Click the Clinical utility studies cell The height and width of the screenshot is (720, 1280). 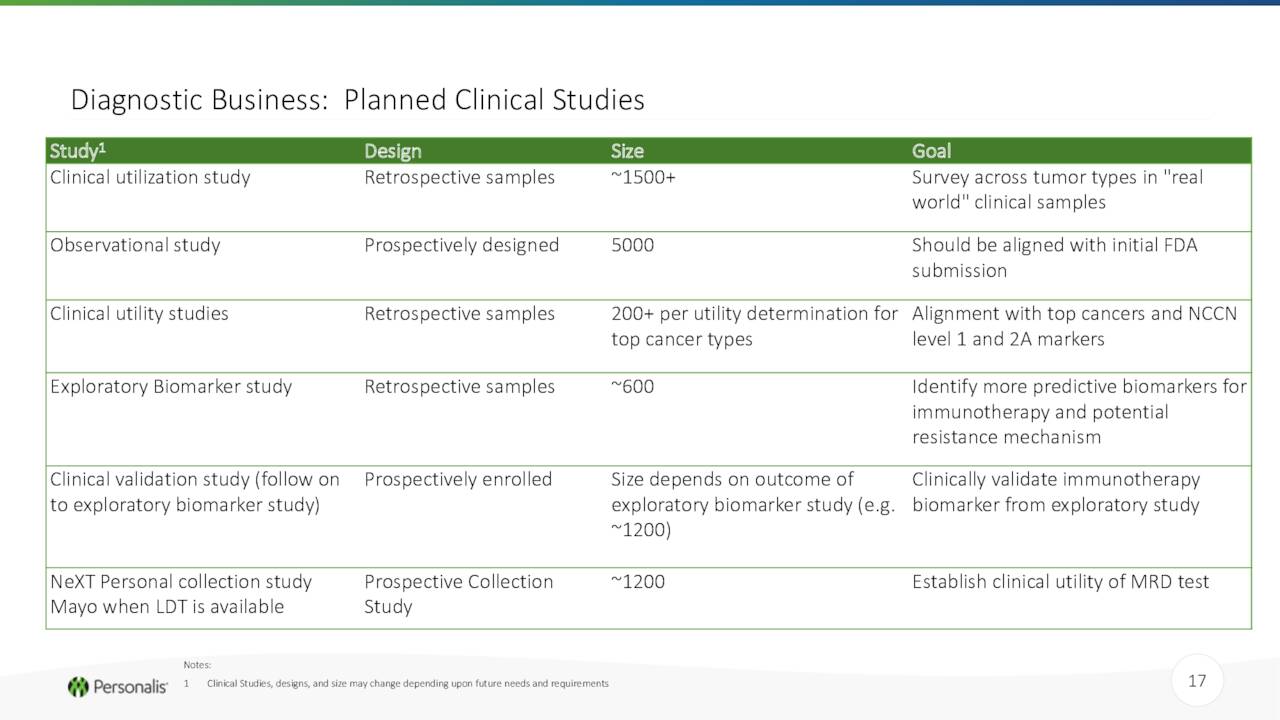(139, 313)
